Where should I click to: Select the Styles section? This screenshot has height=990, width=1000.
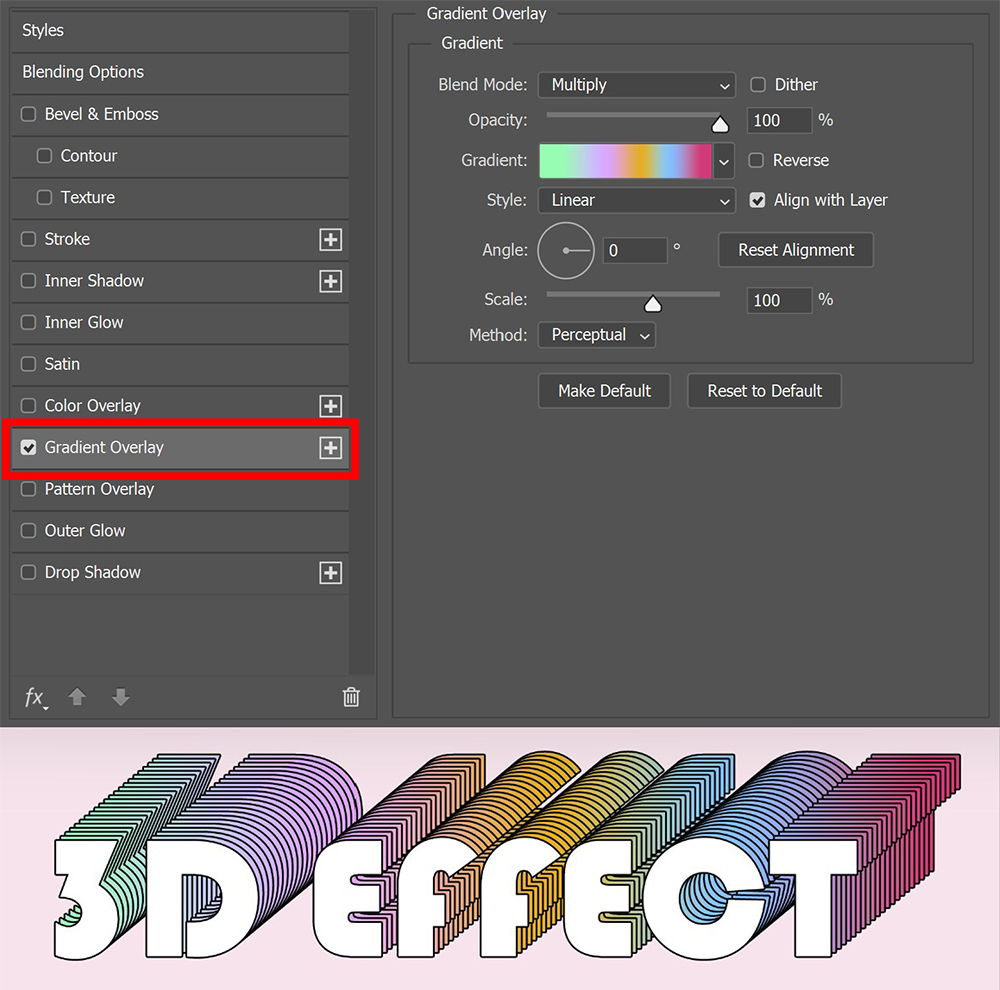point(180,30)
